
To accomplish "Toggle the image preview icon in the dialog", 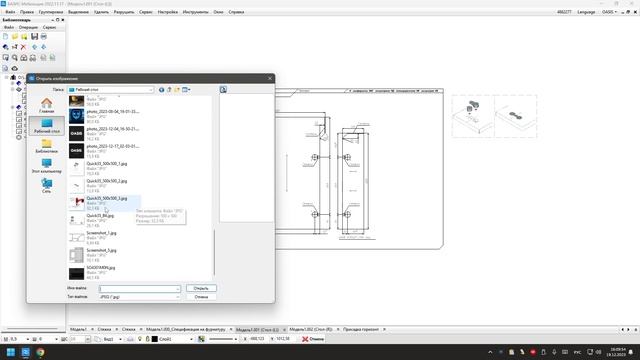I will 223,89.
